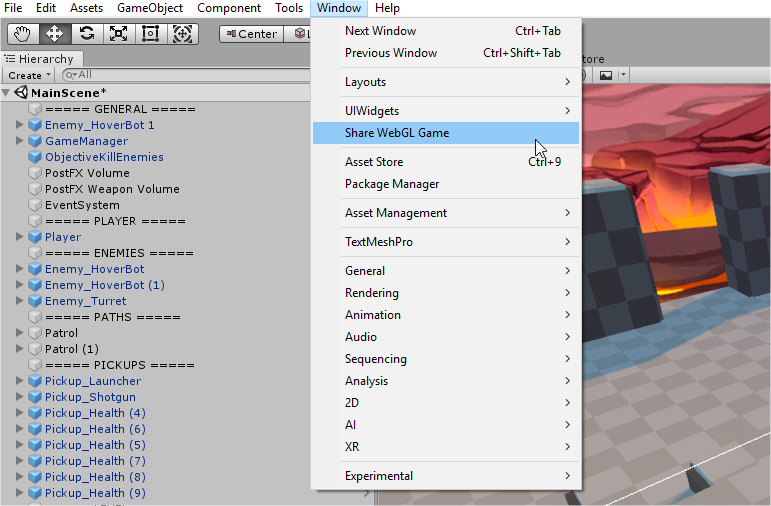Expand the Layouts submenu
Viewport: 771px width, 506px height.
[446, 82]
